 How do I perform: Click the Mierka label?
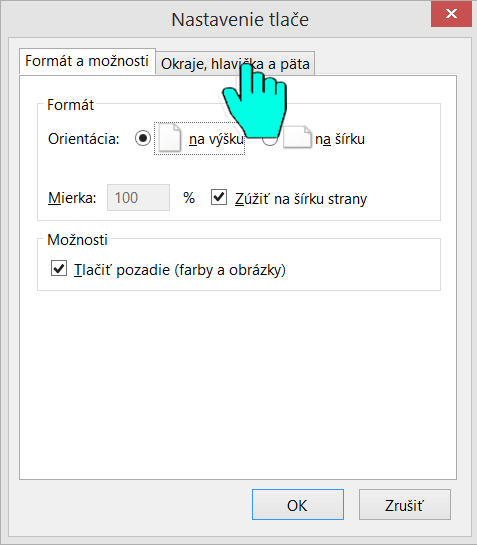coord(72,198)
